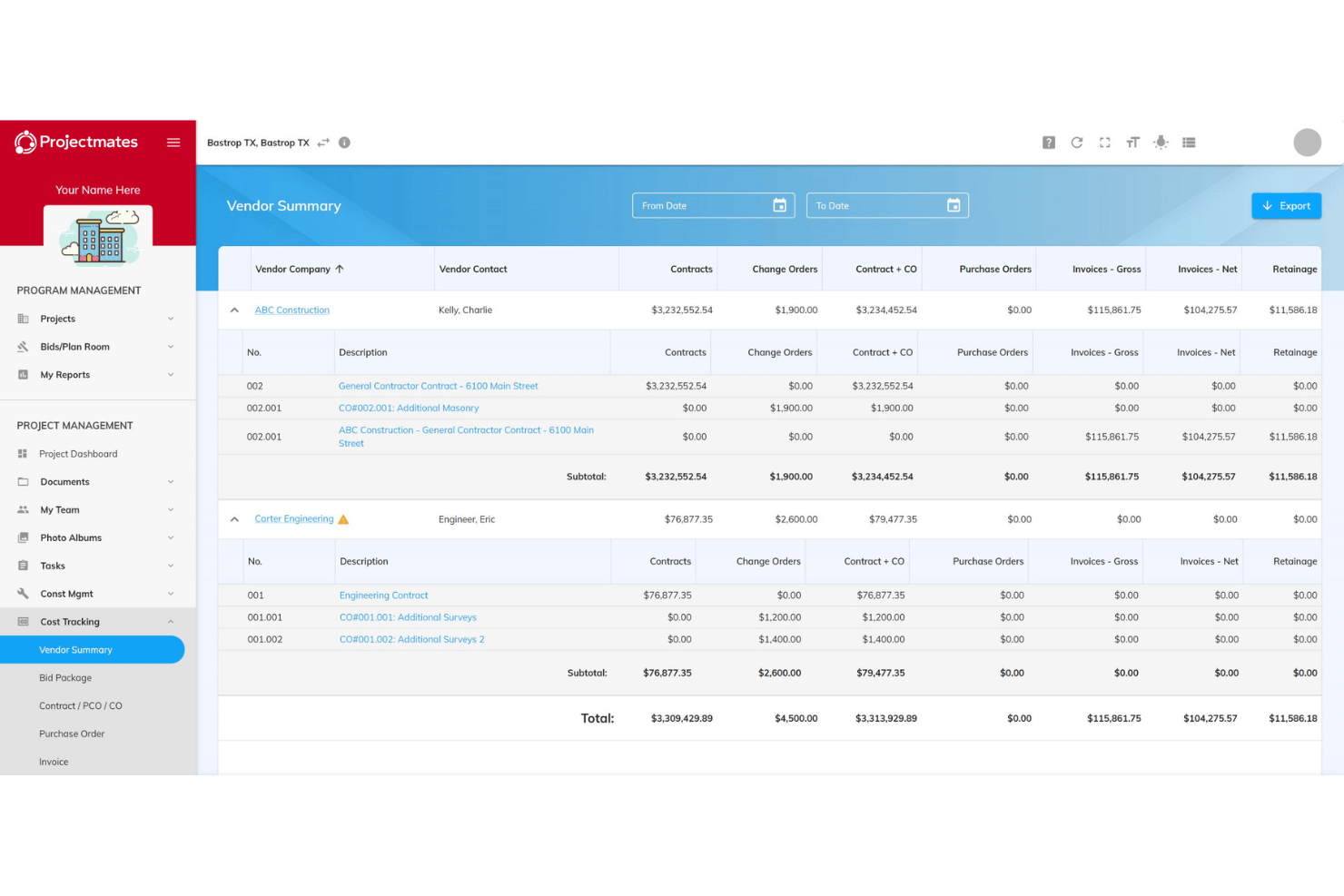Expand the Projects menu
The width and height of the screenshot is (1344, 896).
(97, 319)
